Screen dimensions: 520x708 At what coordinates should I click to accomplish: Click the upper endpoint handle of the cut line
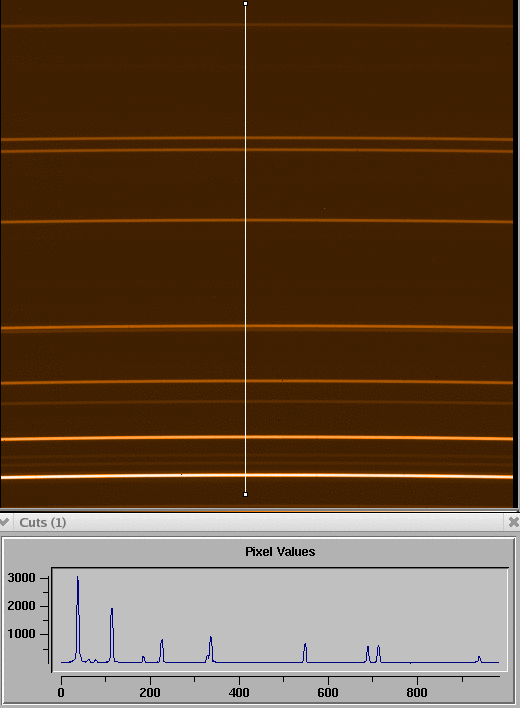click(246, 4)
